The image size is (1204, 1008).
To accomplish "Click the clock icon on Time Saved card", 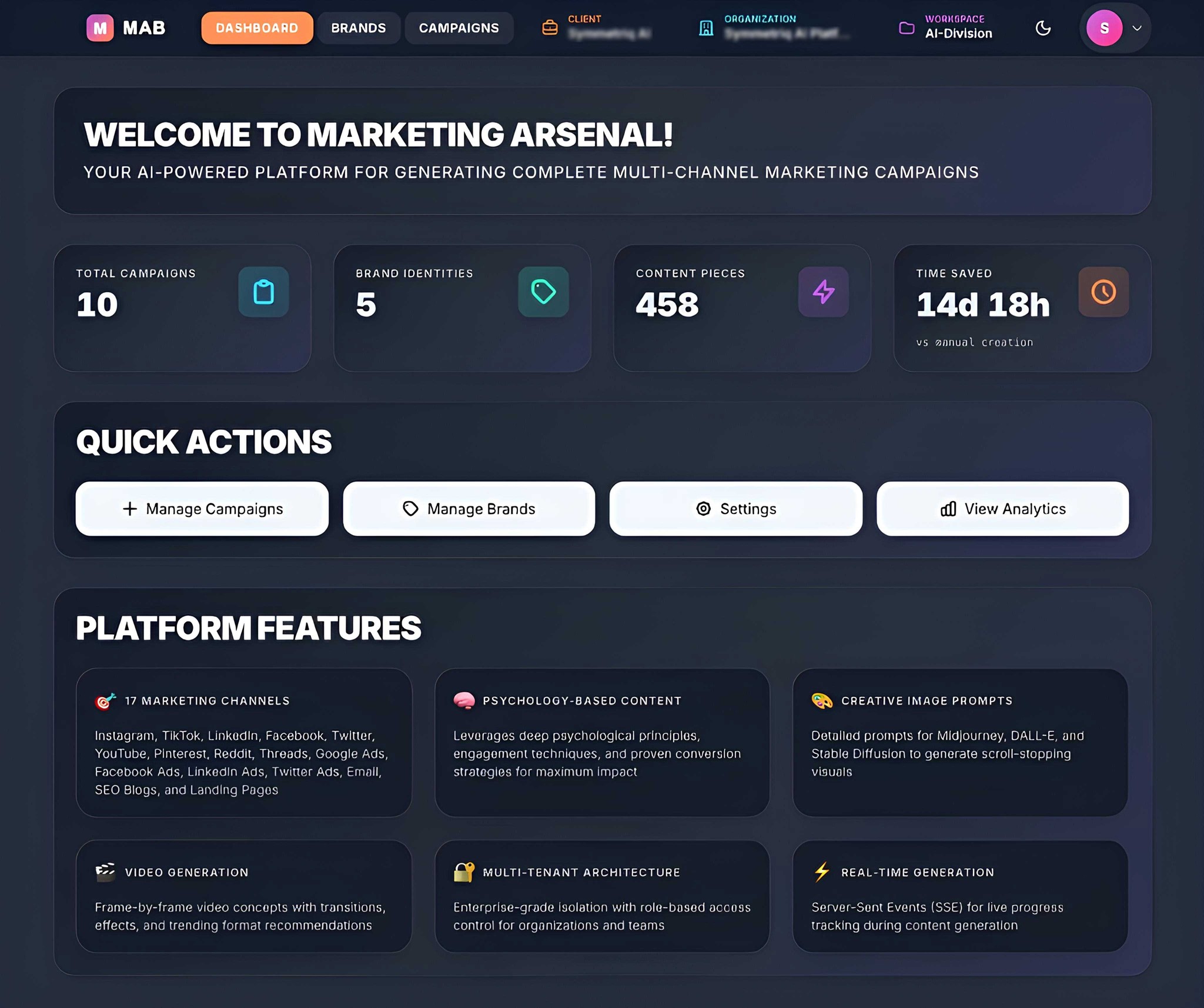I will 1103,292.
